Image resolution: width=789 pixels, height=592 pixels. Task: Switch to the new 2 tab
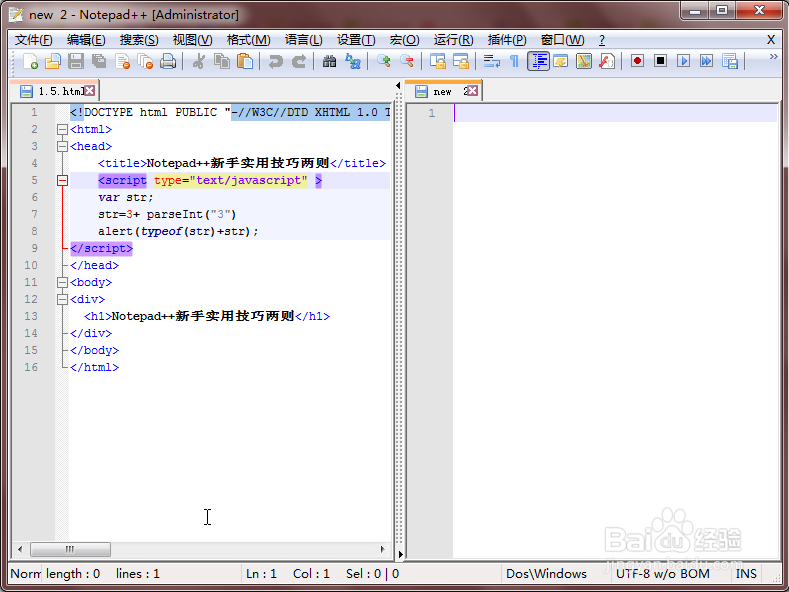click(x=441, y=91)
